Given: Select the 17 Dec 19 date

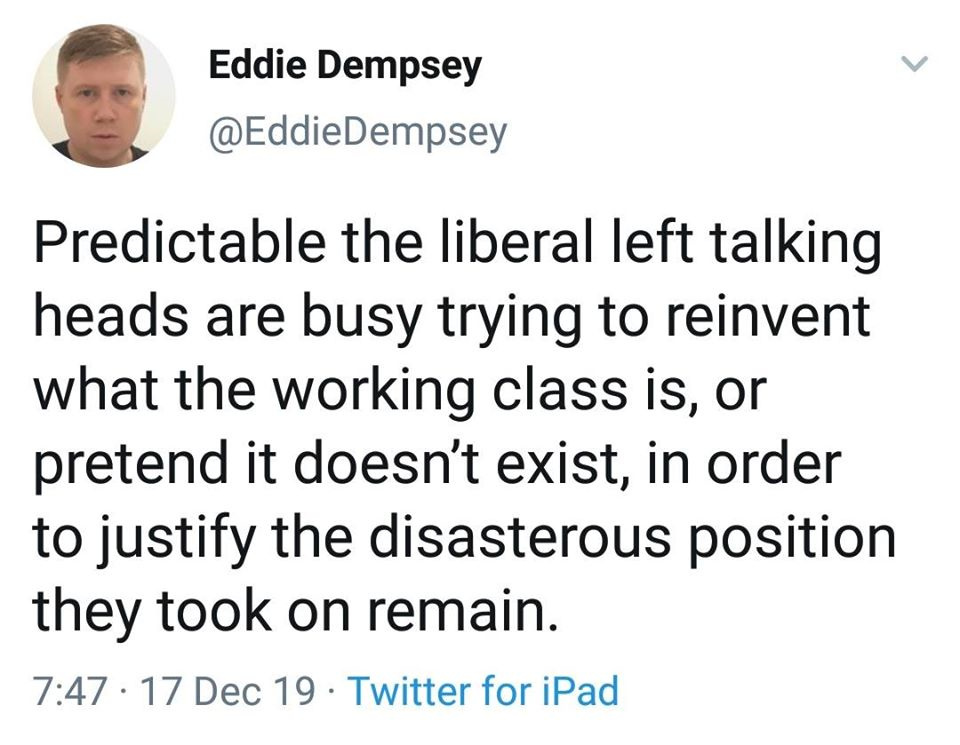Looking at the screenshot, I should point(228,692).
